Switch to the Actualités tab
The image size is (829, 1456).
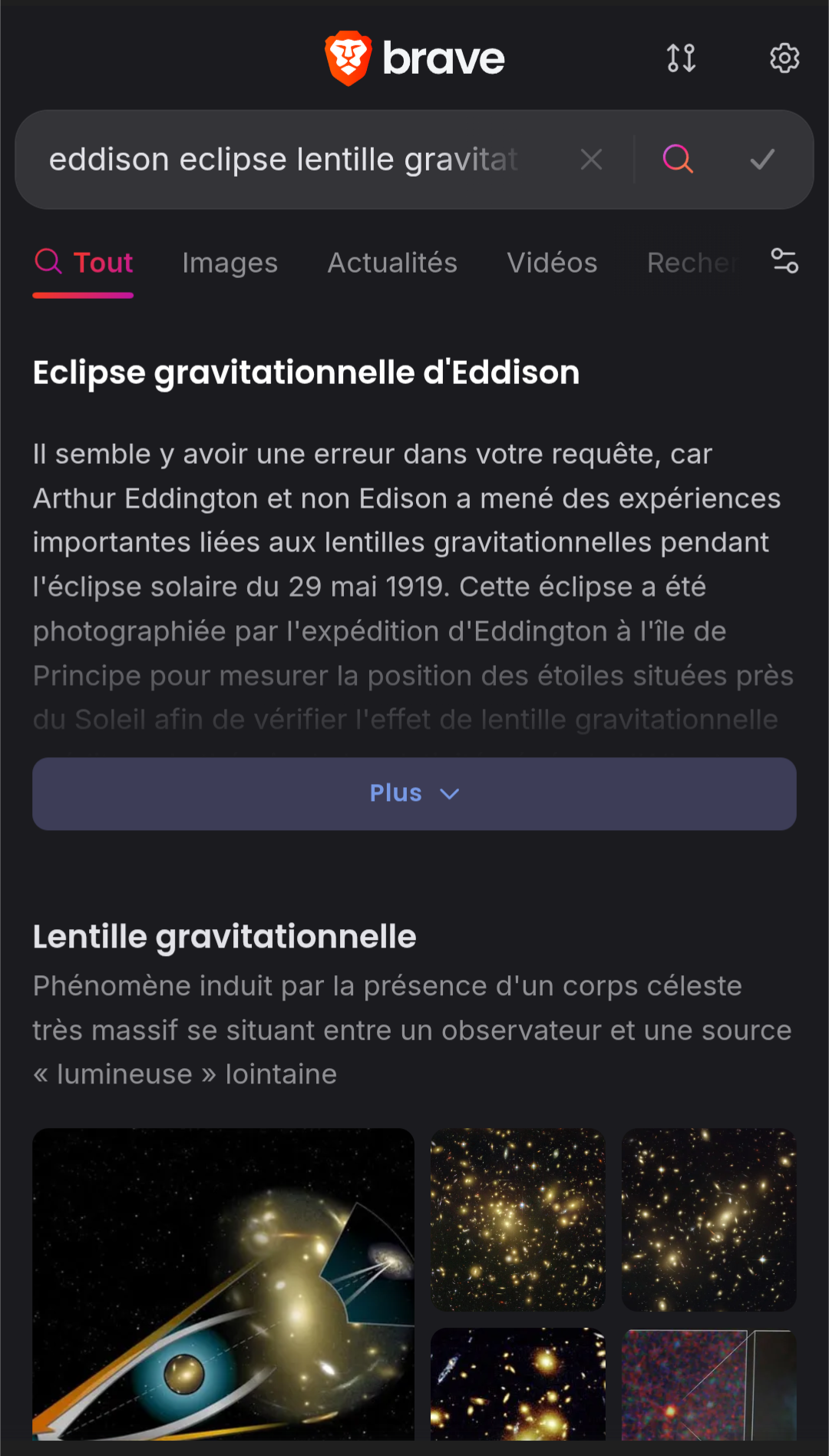(392, 263)
